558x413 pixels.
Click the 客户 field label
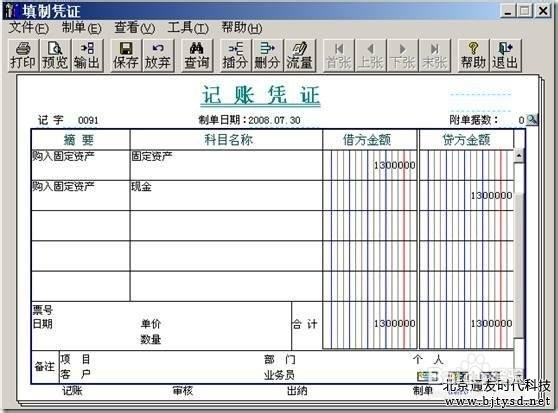(x=75, y=375)
